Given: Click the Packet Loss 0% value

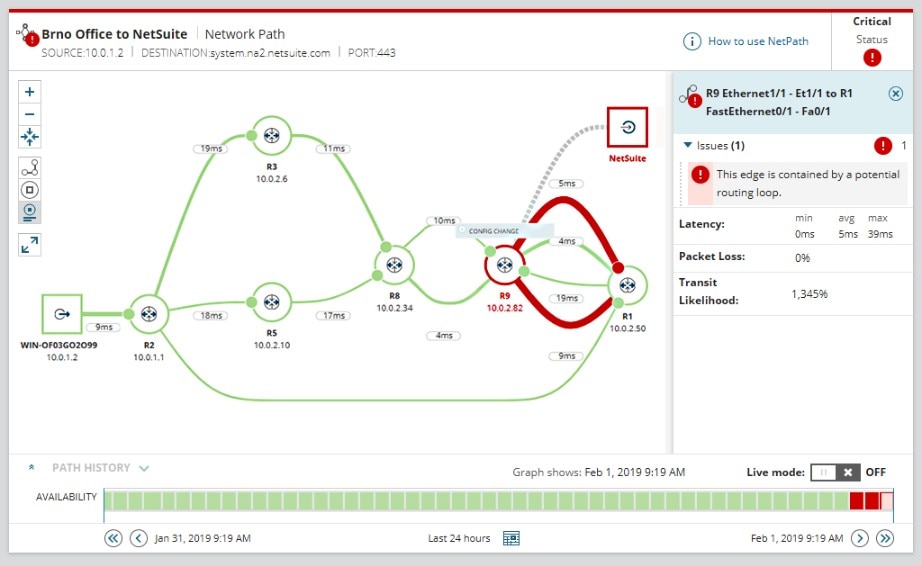Looking at the screenshot, I should pyautogui.click(x=802, y=257).
